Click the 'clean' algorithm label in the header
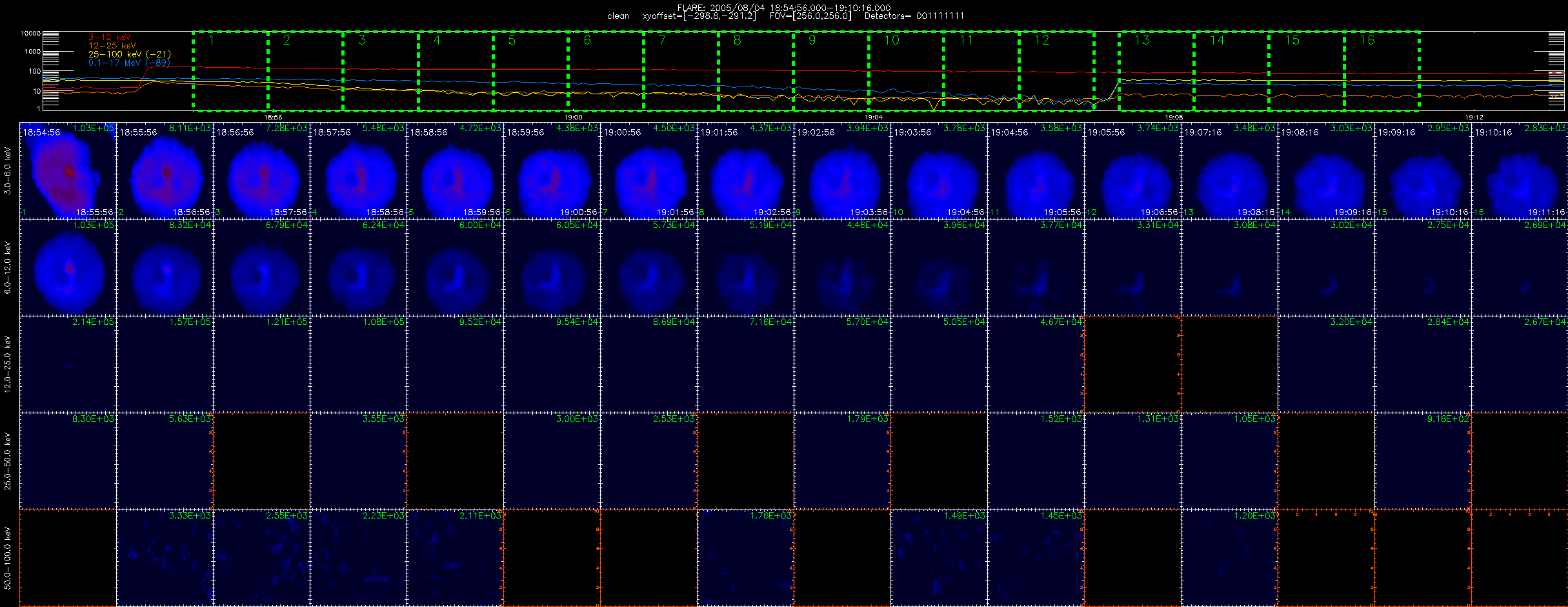Screen dimensions: 1568x607 (618, 16)
